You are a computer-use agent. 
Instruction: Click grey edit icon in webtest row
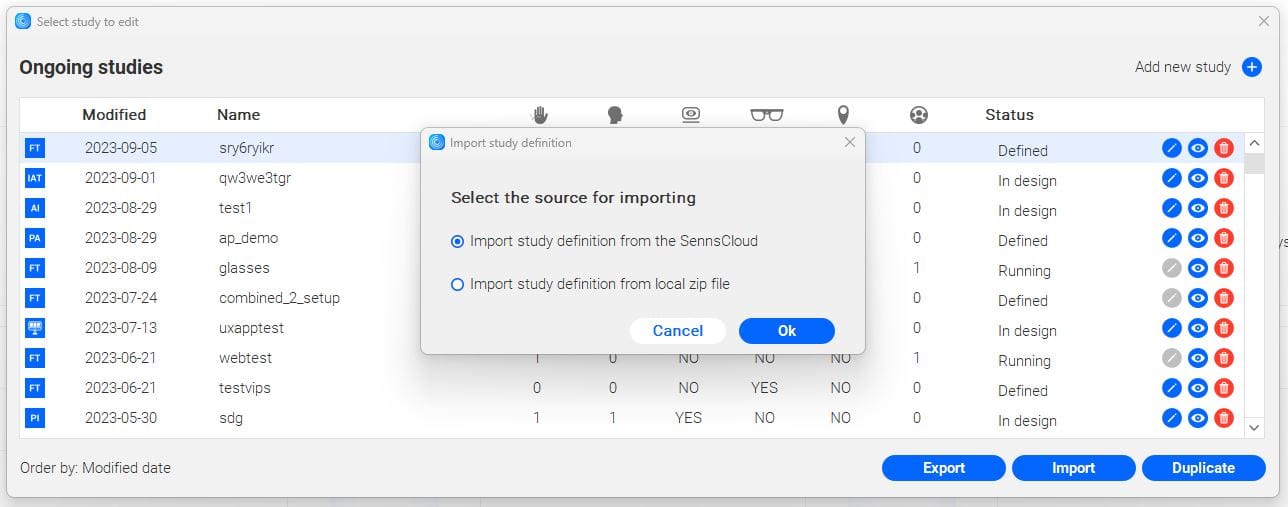click(x=1172, y=358)
